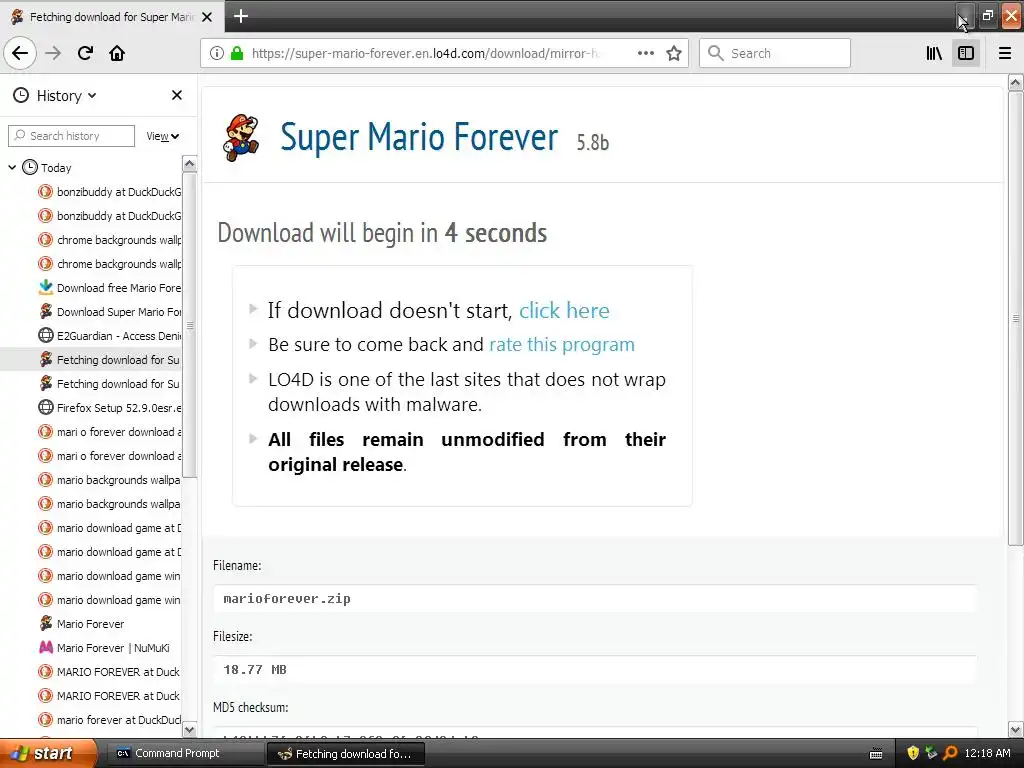Show site information icon in address bar
Viewport: 1024px width, 768px height.
coord(217,53)
